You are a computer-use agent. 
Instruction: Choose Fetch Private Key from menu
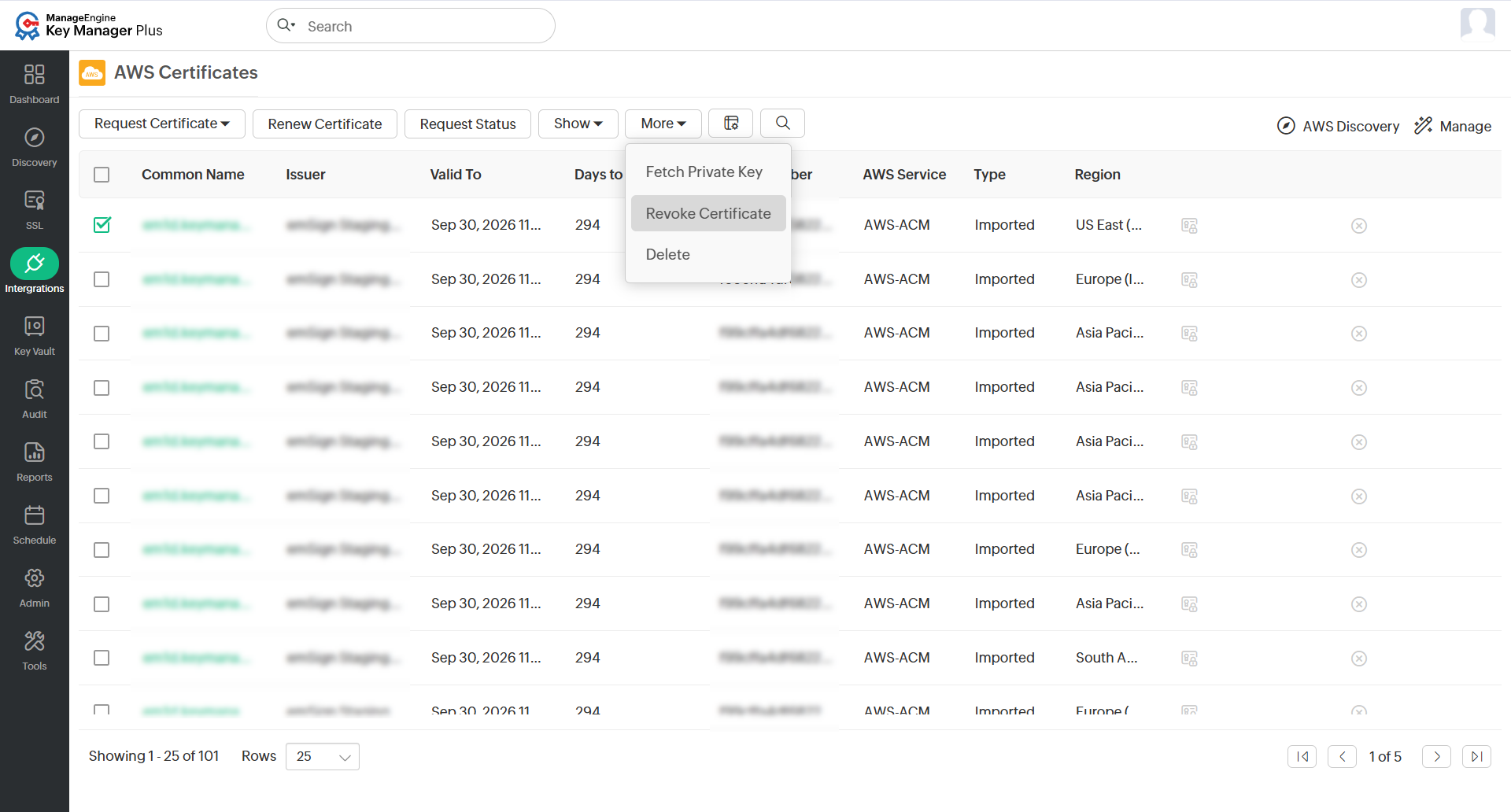click(x=704, y=172)
